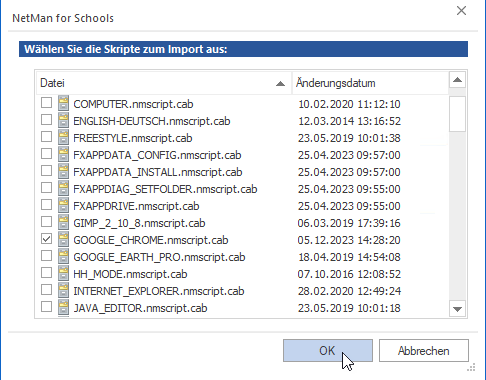Check the GOOGLE_EARTH_PRO.nmscript.cab checkbox

(47, 256)
